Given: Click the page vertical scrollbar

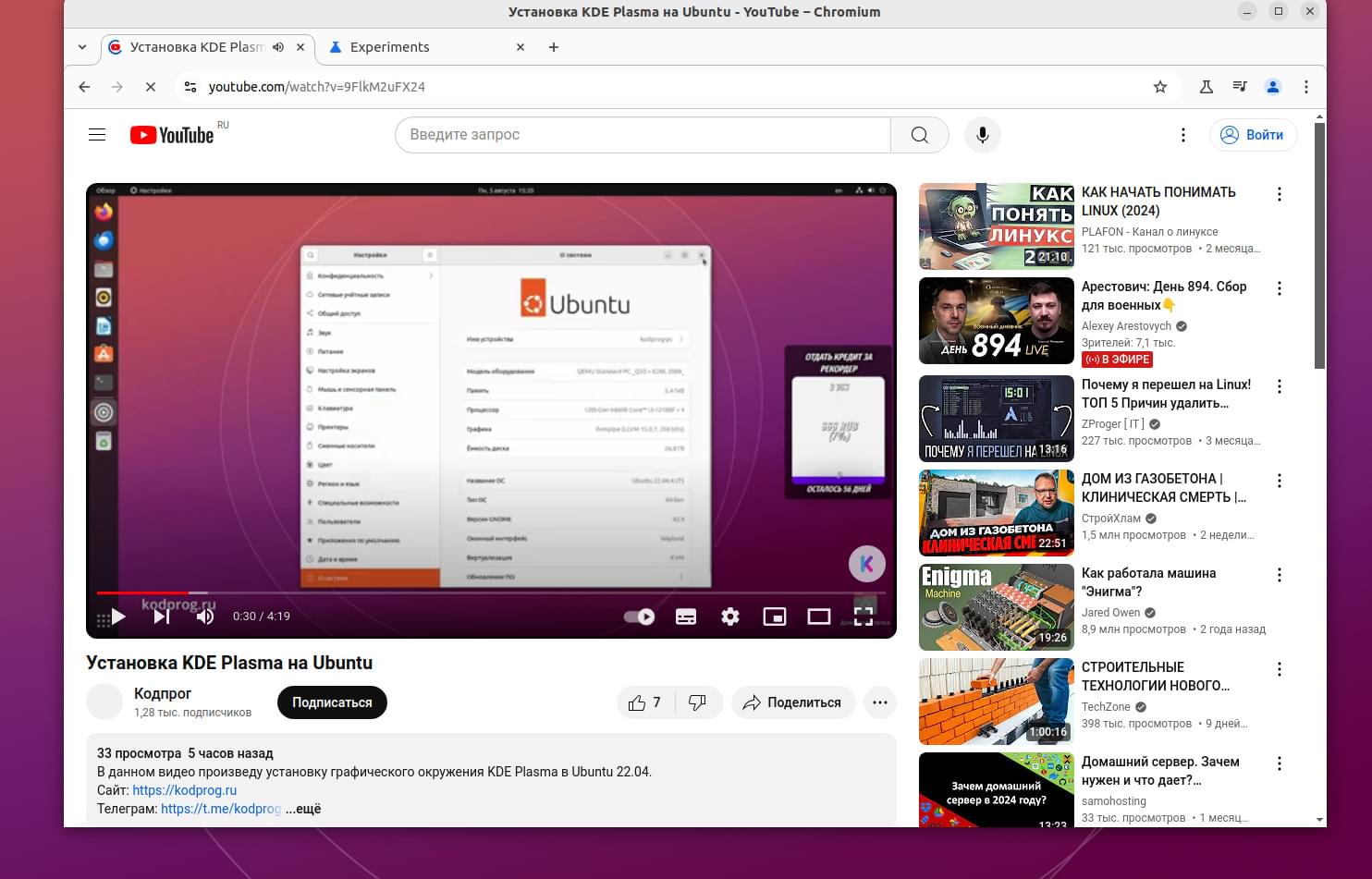Looking at the screenshot, I should click(x=1319, y=245).
